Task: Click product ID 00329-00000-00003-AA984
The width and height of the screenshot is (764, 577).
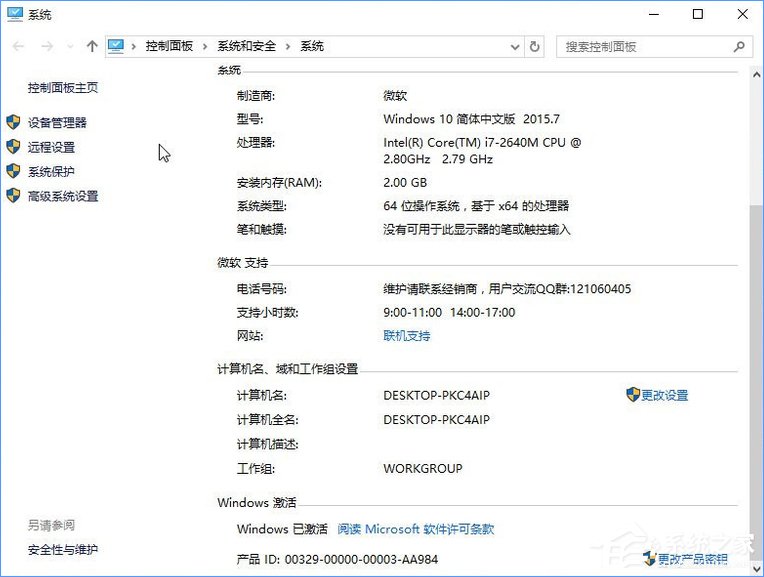Action: pos(361,559)
